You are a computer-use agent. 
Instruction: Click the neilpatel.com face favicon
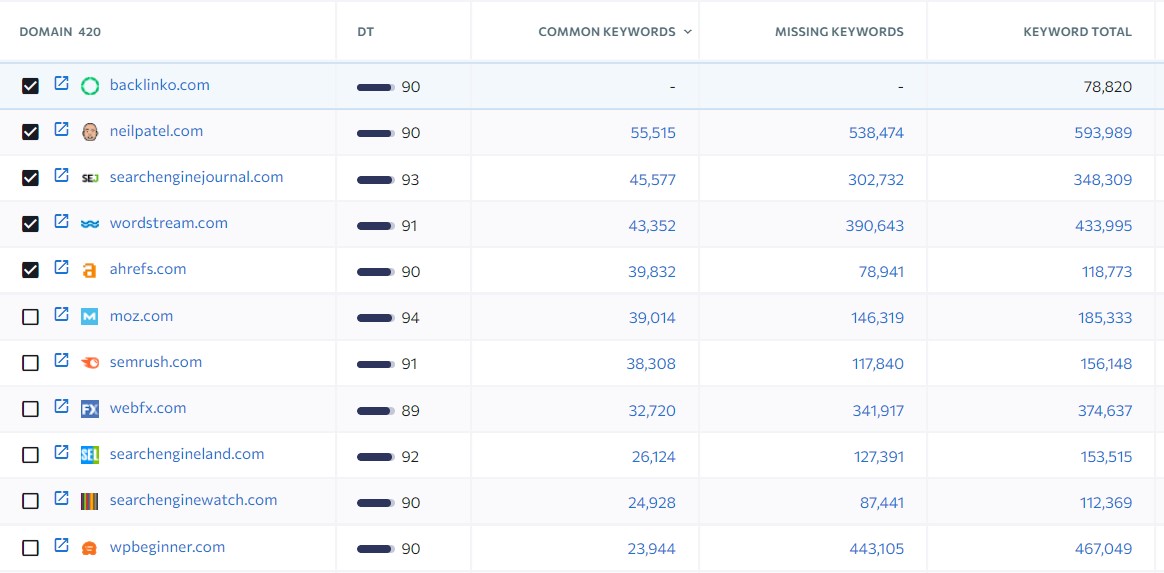point(90,132)
